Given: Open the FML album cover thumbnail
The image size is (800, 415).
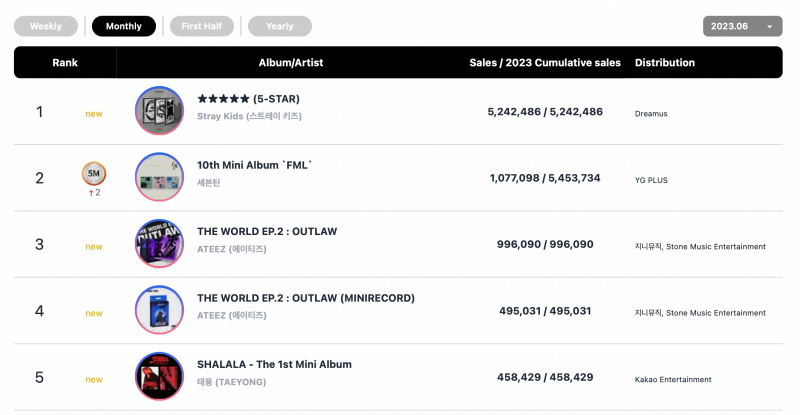Looking at the screenshot, I should (159, 177).
